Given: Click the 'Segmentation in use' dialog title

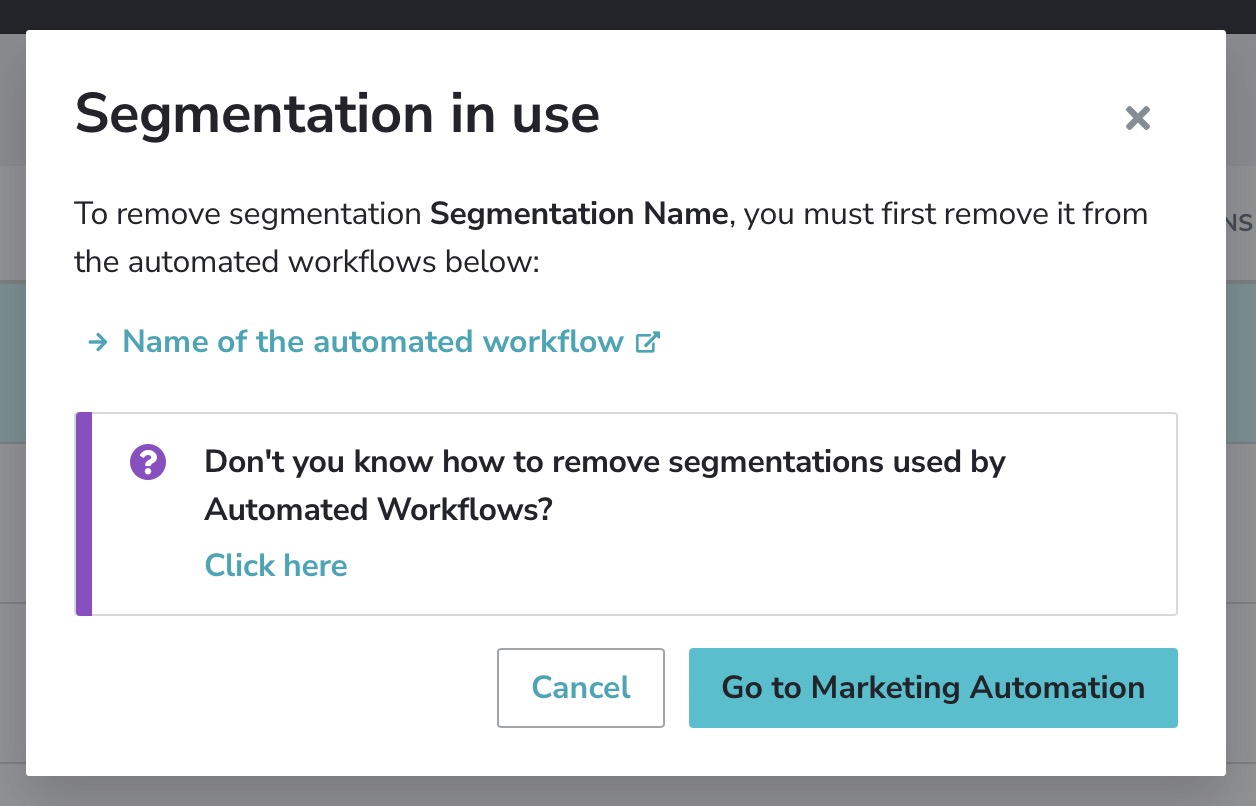Looking at the screenshot, I should pyautogui.click(x=337, y=114).
